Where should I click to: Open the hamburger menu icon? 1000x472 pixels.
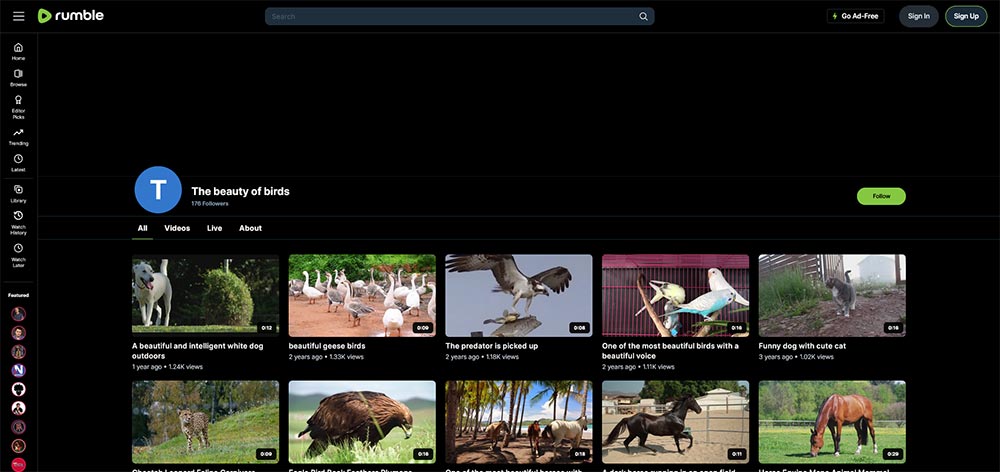pos(18,16)
